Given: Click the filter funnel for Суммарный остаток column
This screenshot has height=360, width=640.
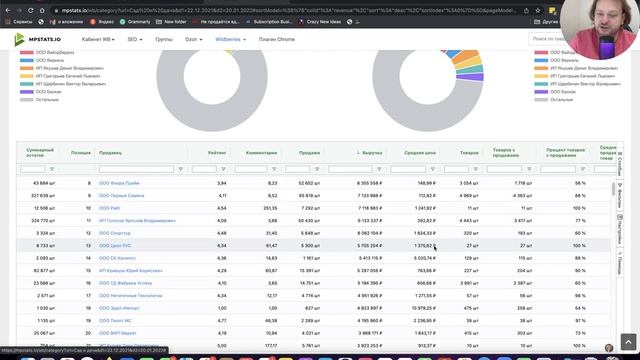Looking at the screenshot, I should point(52,169).
